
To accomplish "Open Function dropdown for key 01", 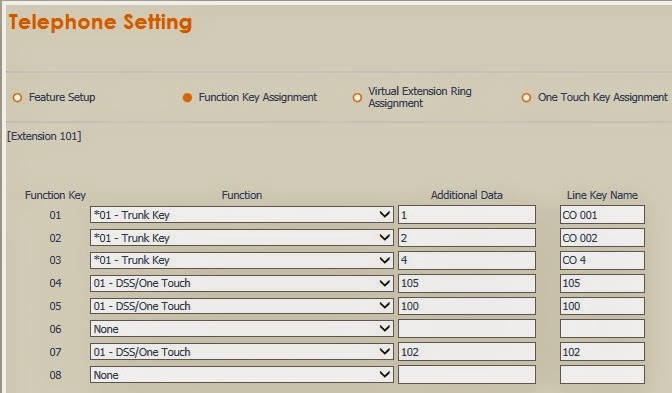I will pyautogui.click(x=242, y=215).
